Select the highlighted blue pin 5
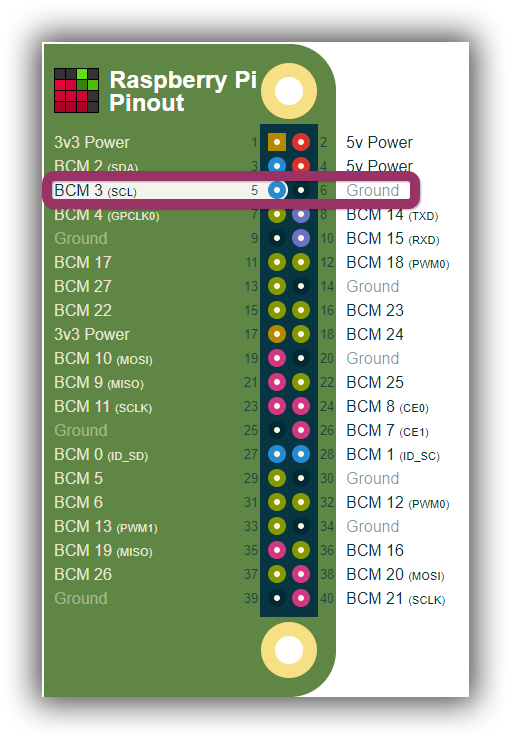Image resolution: width=511 pixels, height=739 pixels. tap(277, 190)
